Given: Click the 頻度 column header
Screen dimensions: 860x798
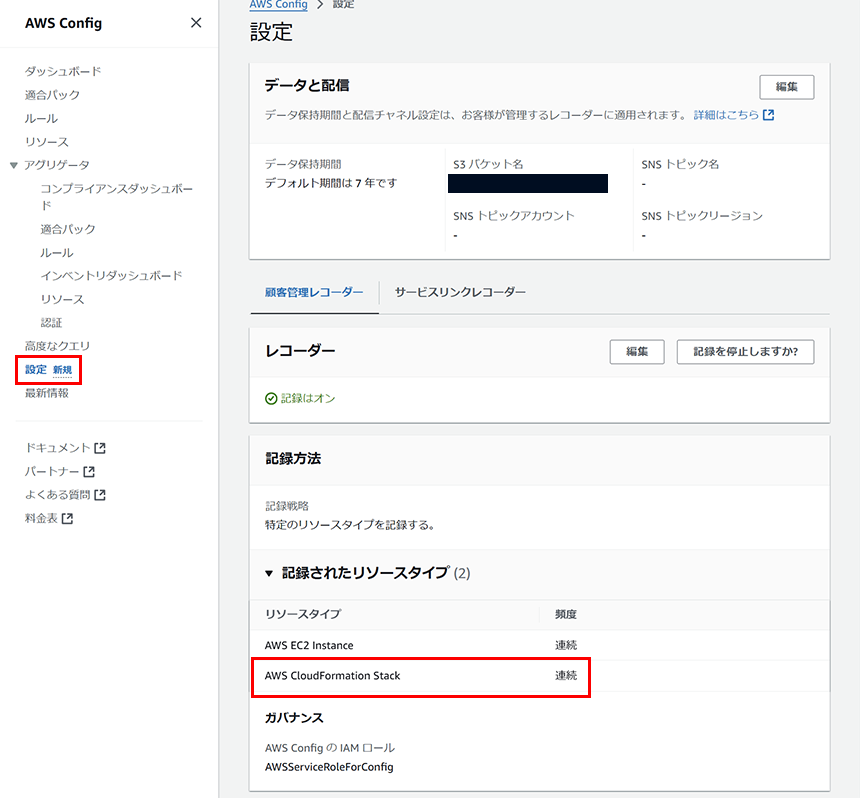Looking at the screenshot, I should click(x=565, y=614).
